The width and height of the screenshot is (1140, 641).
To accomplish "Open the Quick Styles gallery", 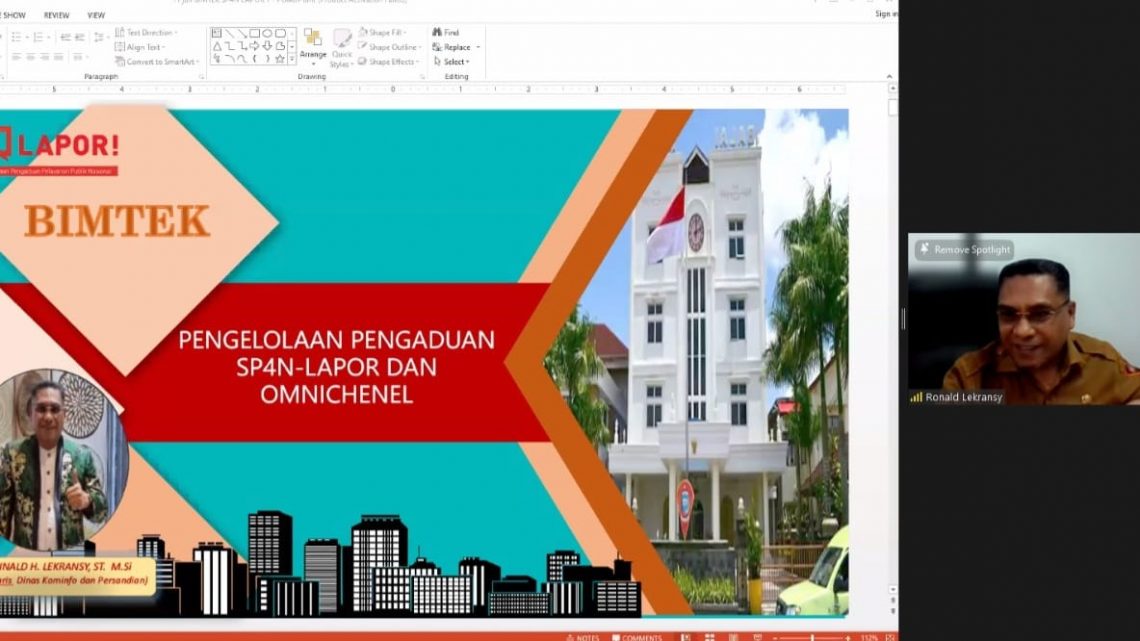I will point(342,48).
